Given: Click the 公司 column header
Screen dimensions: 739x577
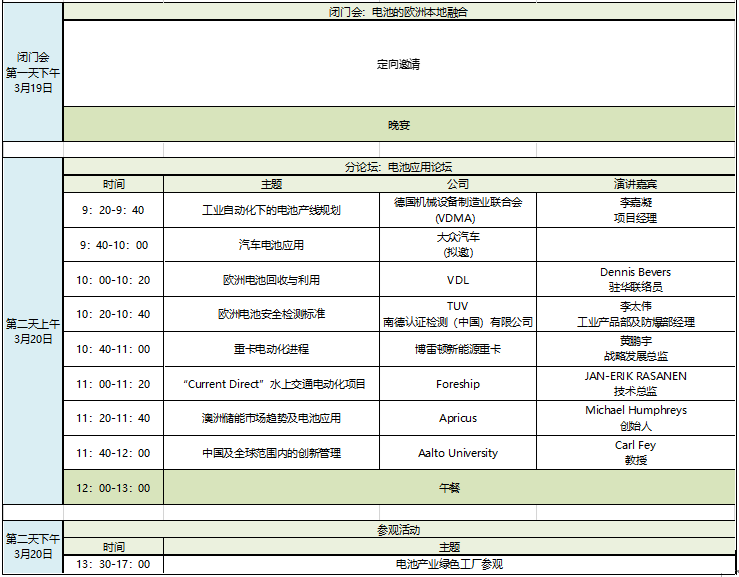Looking at the screenshot, I should [x=457, y=184].
